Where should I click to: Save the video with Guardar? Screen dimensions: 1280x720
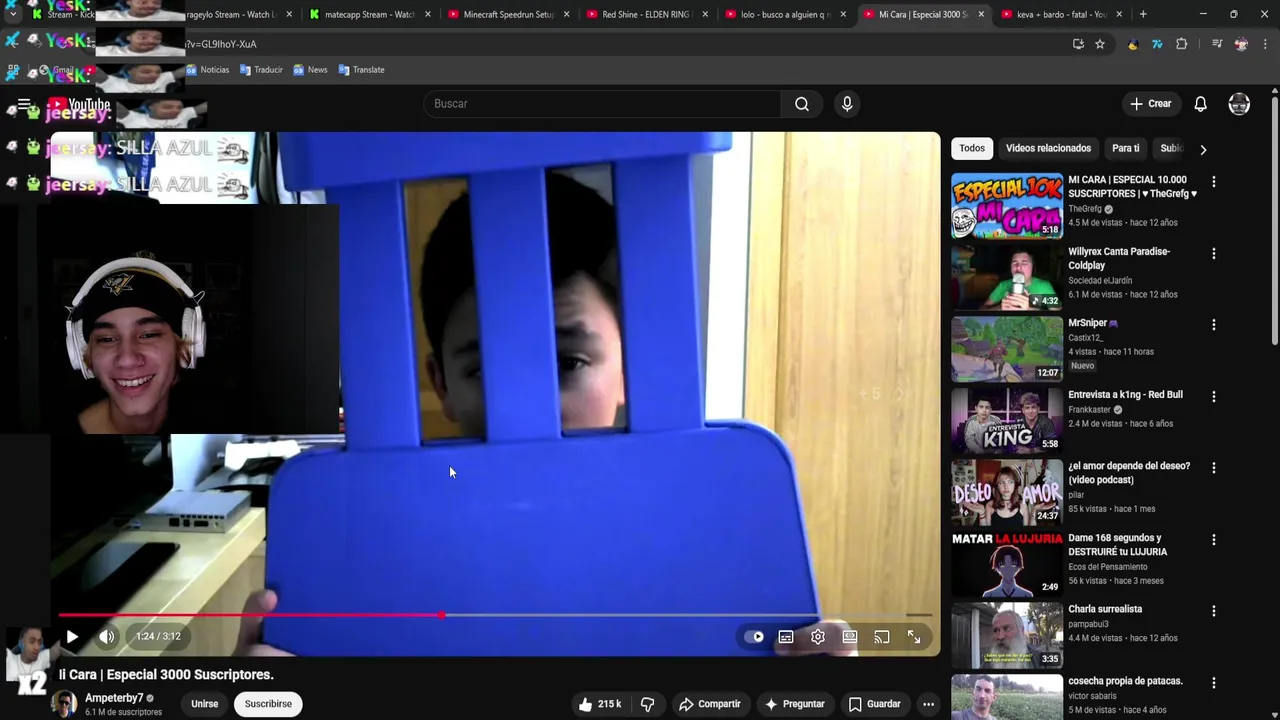click(874, 704)
